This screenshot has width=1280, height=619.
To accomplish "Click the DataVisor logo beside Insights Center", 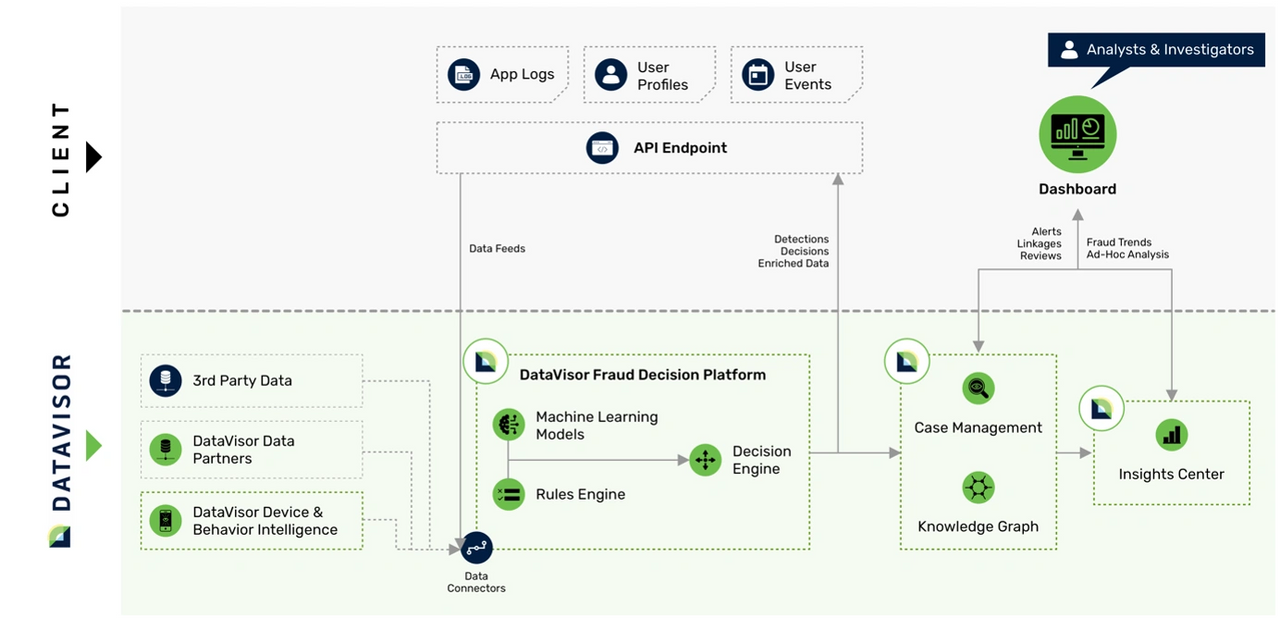I will click(x=1102, y=408).
